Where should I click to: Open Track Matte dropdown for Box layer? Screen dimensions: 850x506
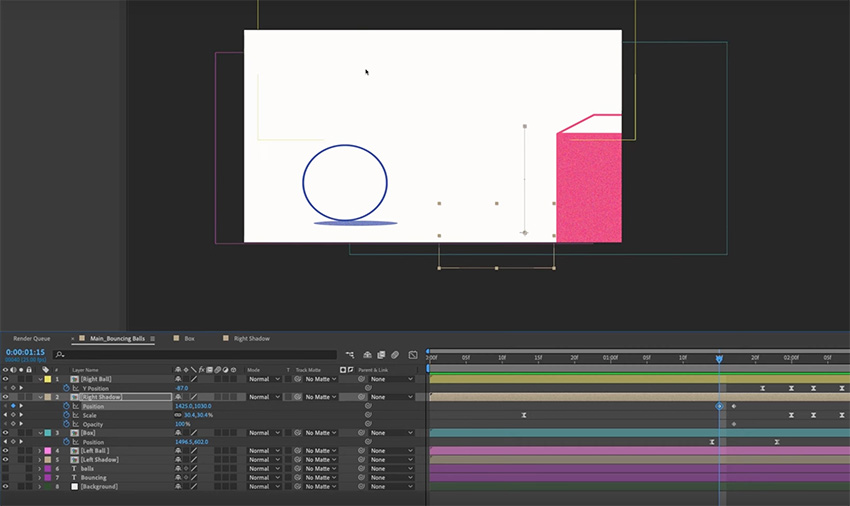coord(320,433)
